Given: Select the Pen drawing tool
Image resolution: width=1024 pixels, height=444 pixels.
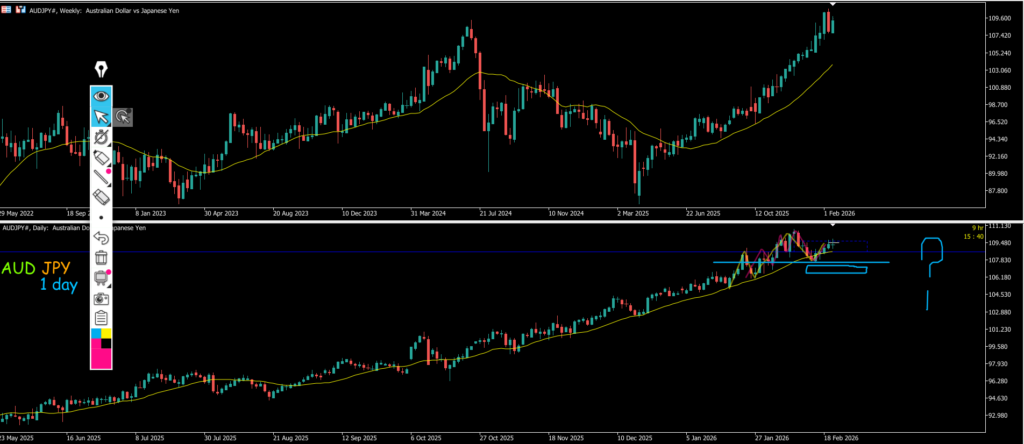Looking at the screenshot, I should [101, 137].
